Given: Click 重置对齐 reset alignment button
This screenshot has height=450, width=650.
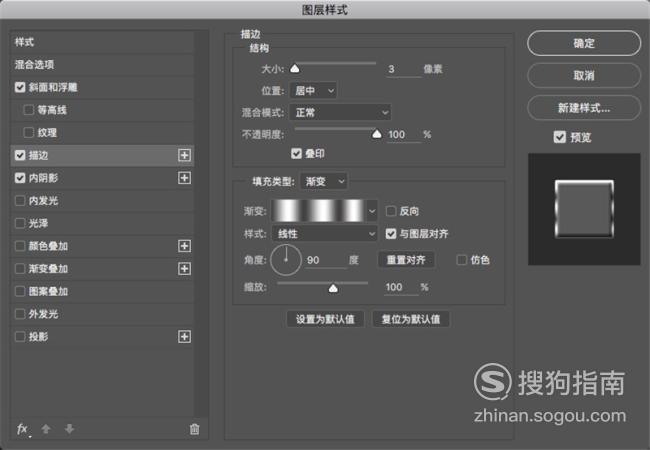Looking at the screenshot, I should (406, 260).
